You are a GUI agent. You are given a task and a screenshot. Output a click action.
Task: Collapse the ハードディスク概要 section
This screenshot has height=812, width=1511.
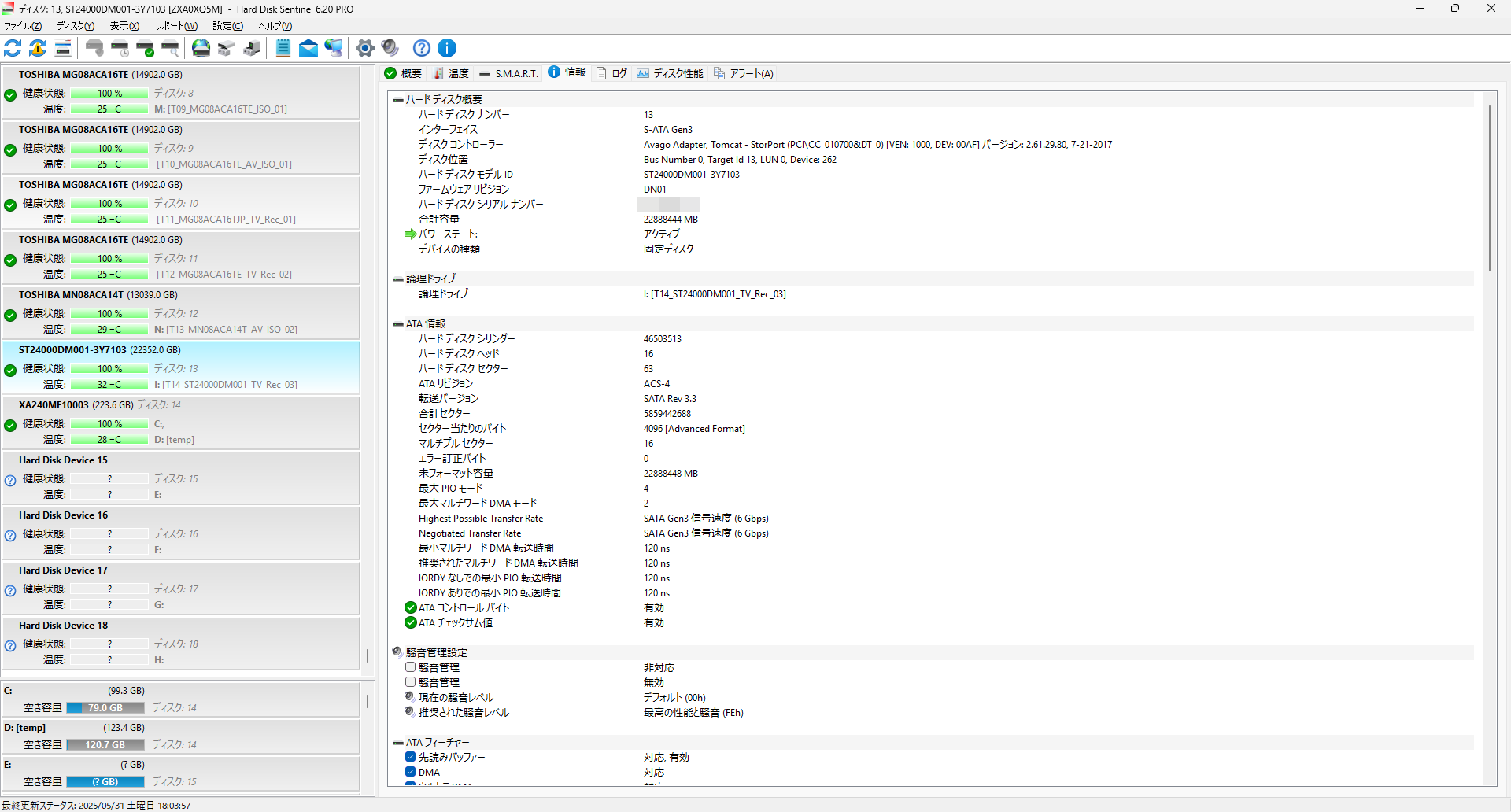398,100
